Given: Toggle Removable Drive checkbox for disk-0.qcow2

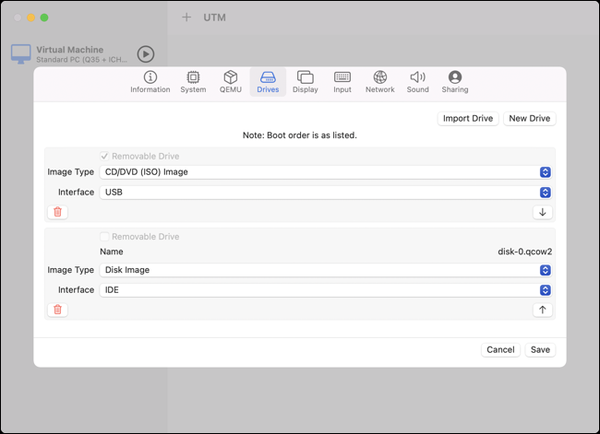Looking at the screenshot, I should pos(104,237).
